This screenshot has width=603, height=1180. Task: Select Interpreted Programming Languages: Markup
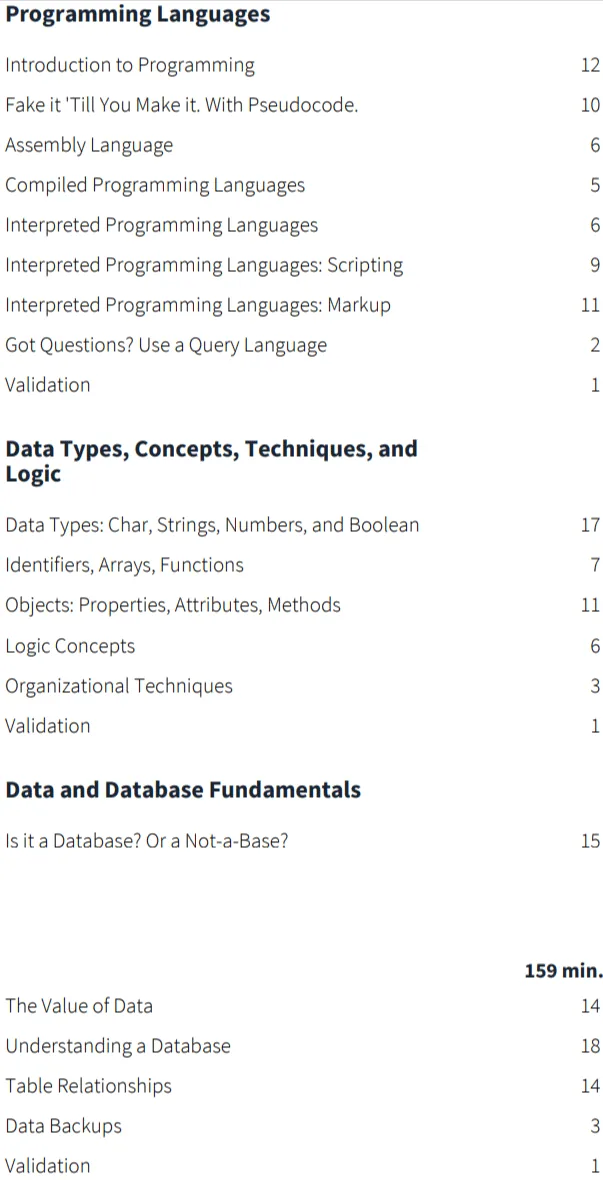click(x=198, y=305)
